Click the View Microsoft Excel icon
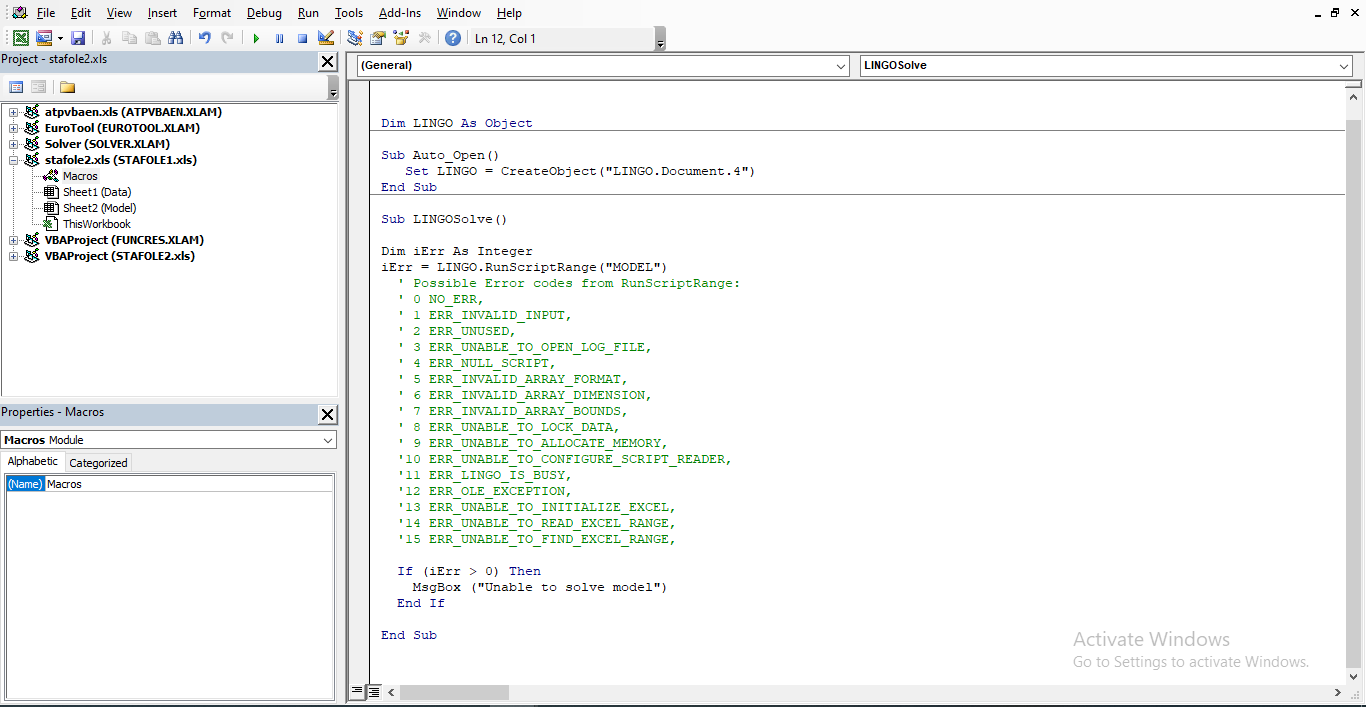This screenshot has height=707, width=1366. point(19,37)
